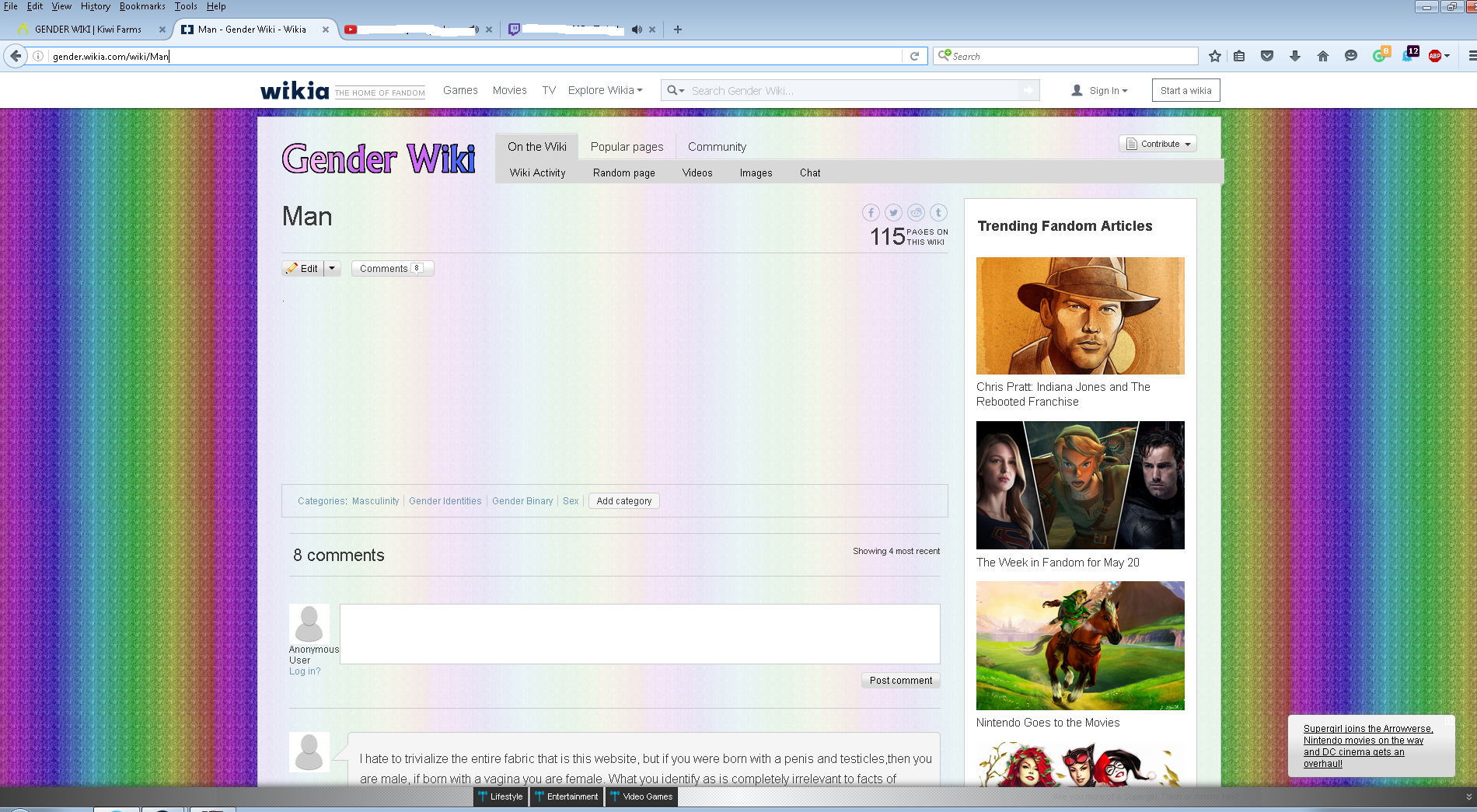
Task: Open the Videos link in wiki navigation
Action: coord(697,173)
